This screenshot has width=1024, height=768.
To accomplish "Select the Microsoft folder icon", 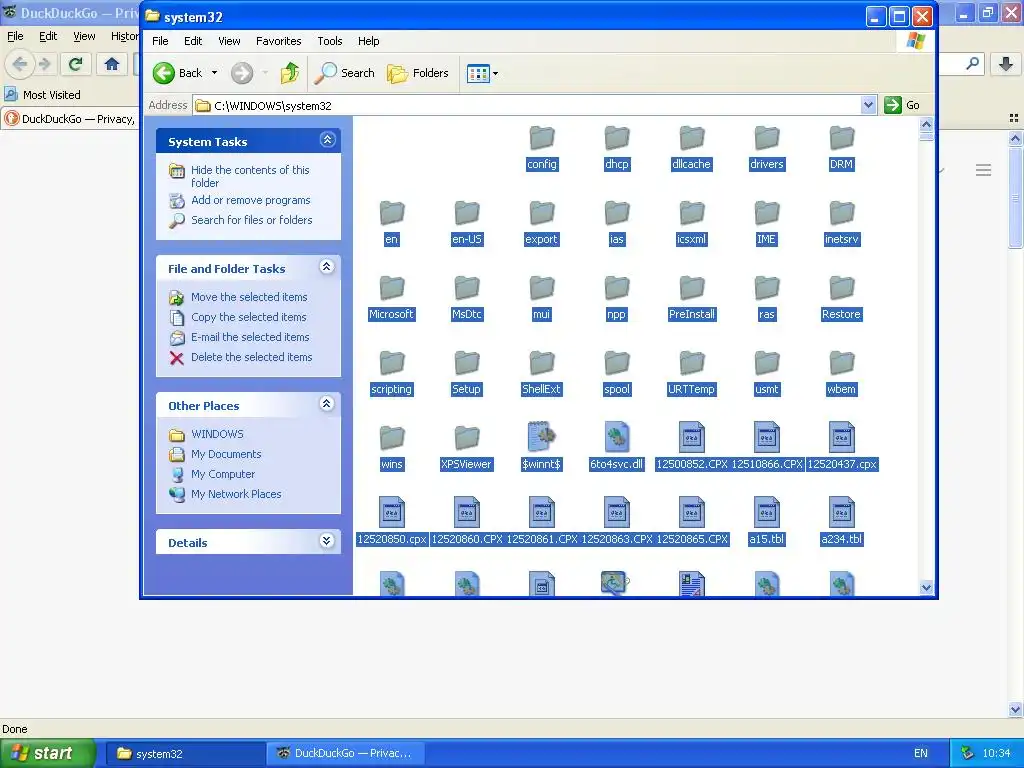I will (392, 289).
